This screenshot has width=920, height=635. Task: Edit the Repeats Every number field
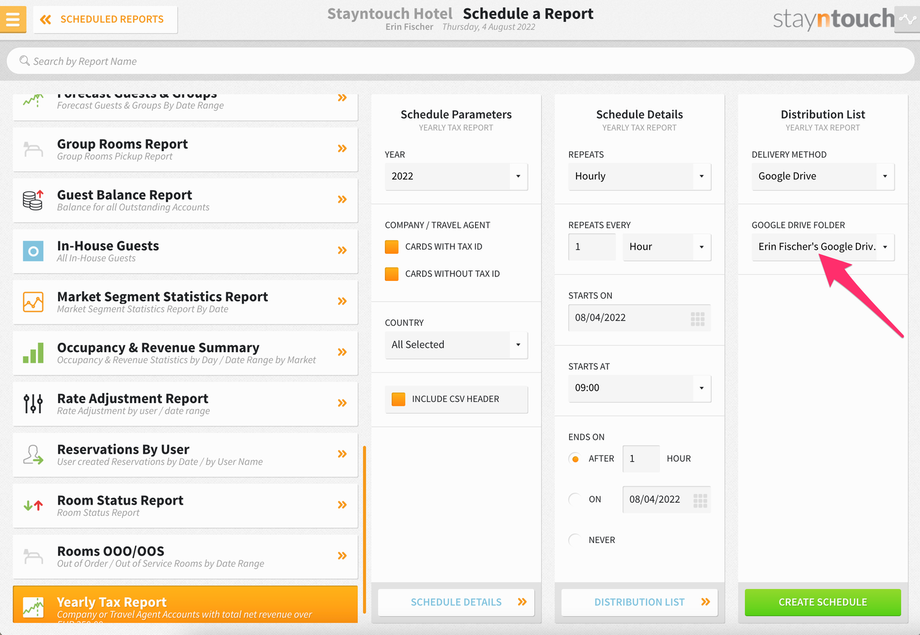(592, 247)
